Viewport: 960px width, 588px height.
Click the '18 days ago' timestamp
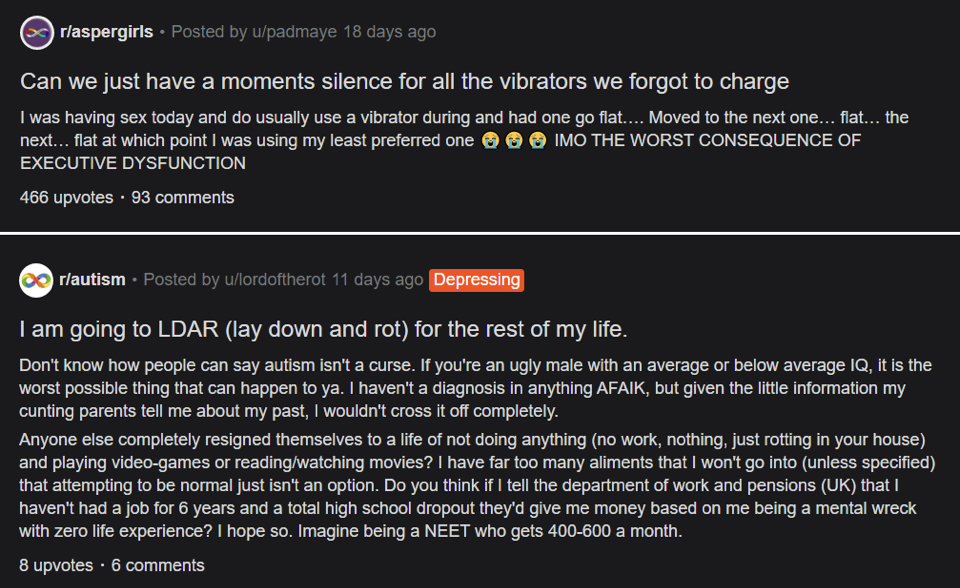(389, 32)
